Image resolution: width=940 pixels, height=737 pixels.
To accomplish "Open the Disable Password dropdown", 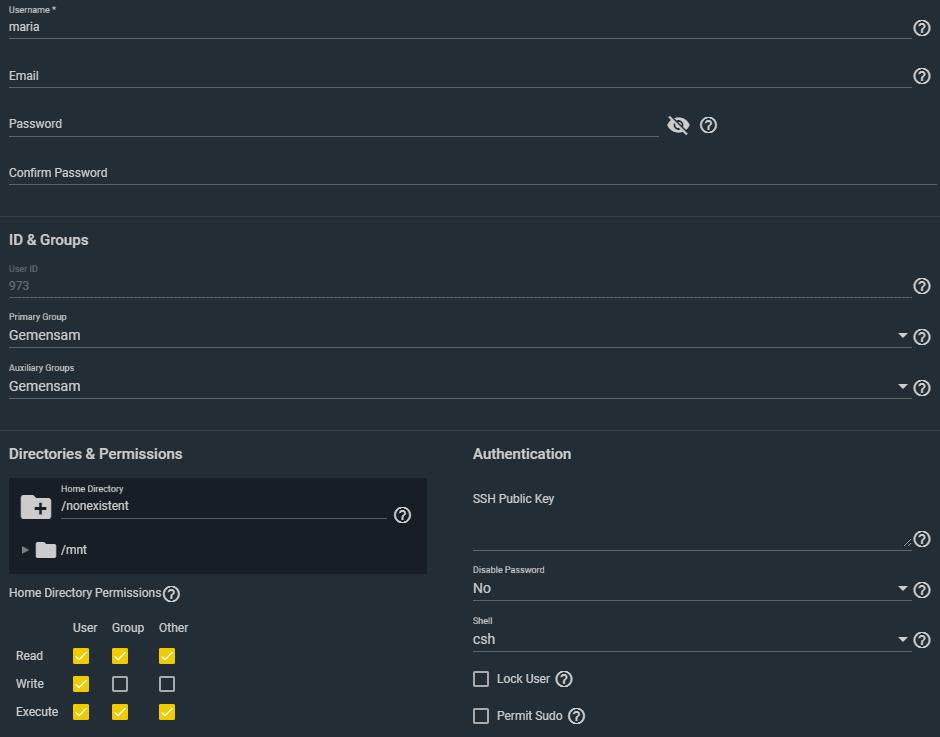I will (x=690, y=589).
